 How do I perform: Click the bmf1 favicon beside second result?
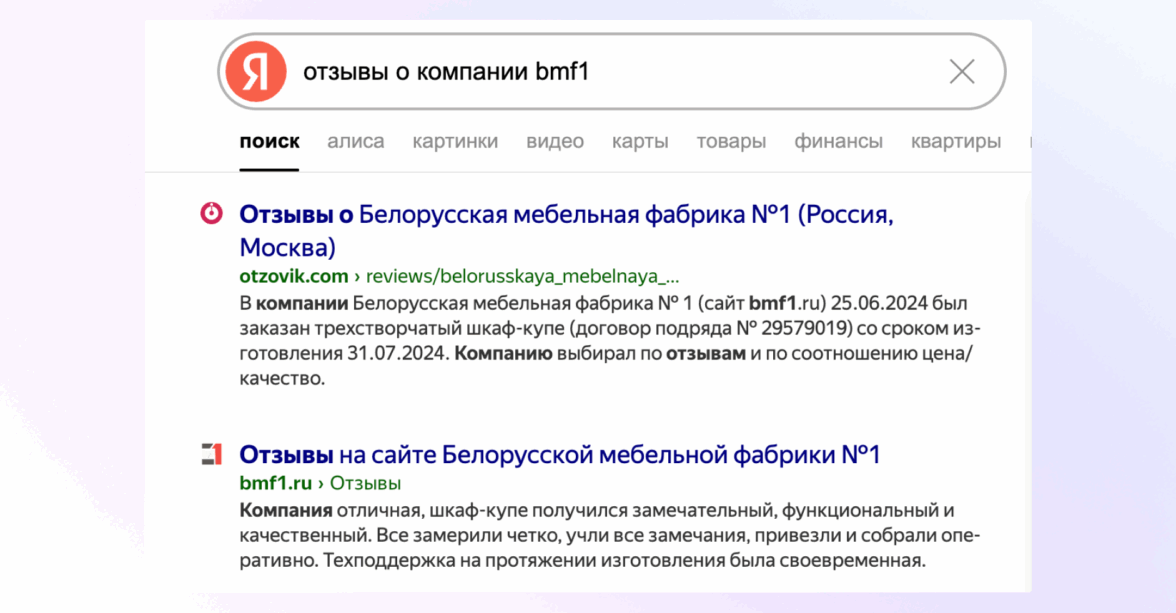click(212, 454)
